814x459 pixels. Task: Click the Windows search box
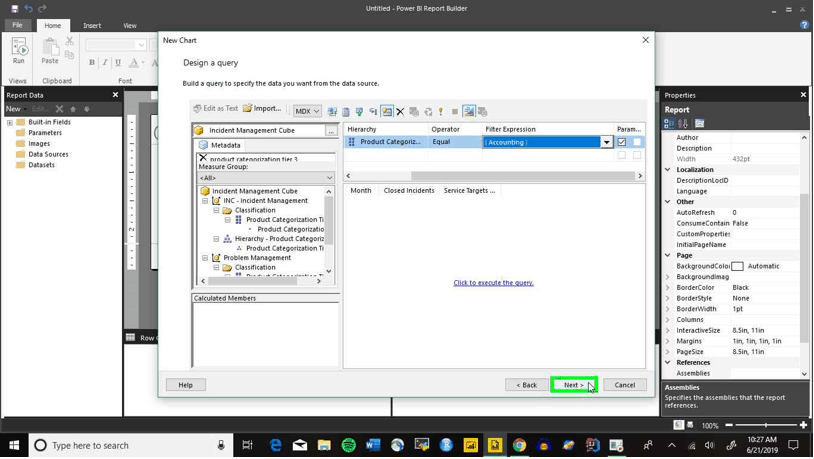[x=130, y=445]
